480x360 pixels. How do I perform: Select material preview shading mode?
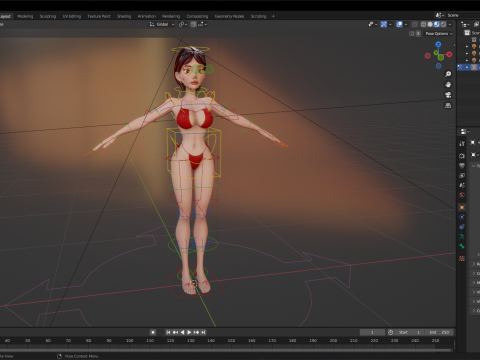pos(437,24)
